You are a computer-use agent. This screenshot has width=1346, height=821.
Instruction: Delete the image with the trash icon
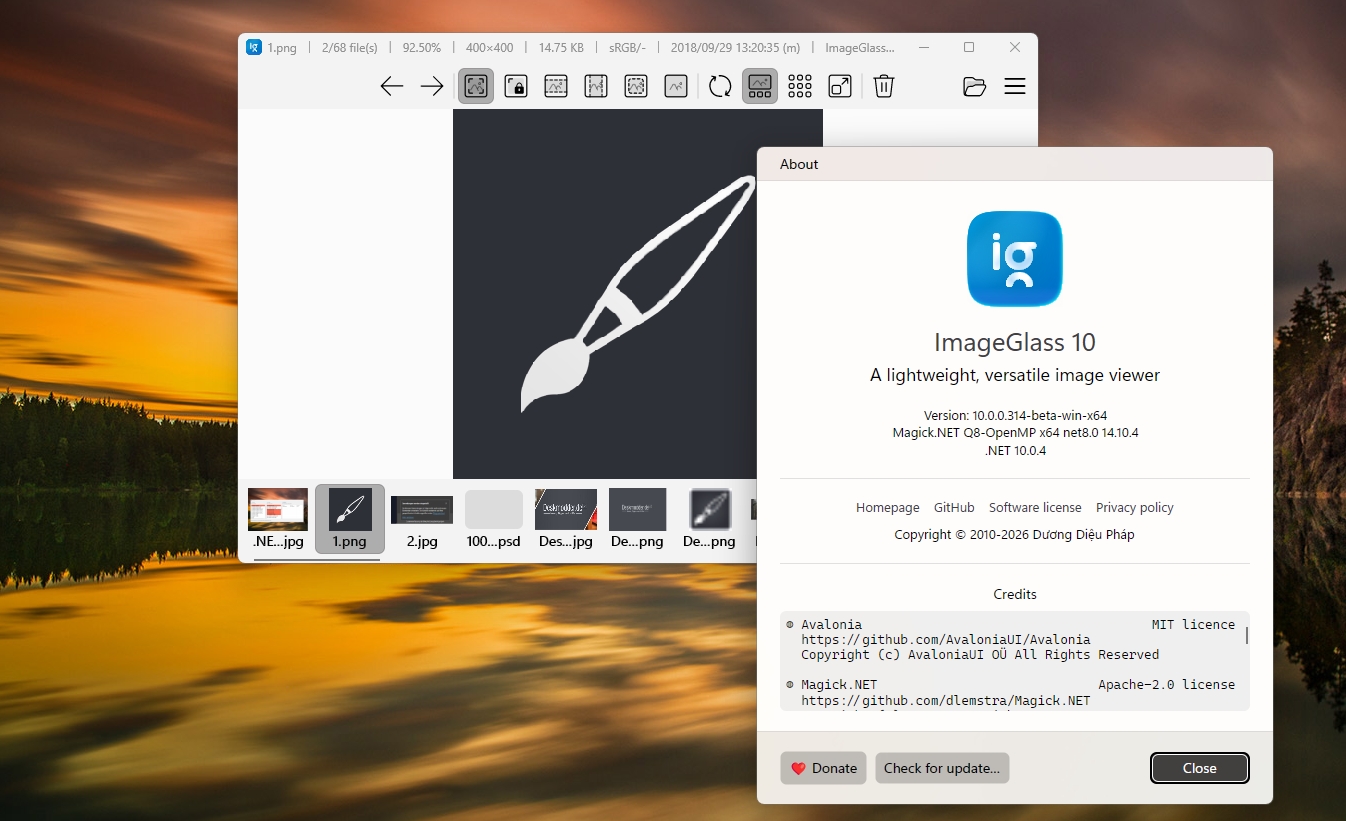point(883,87)
